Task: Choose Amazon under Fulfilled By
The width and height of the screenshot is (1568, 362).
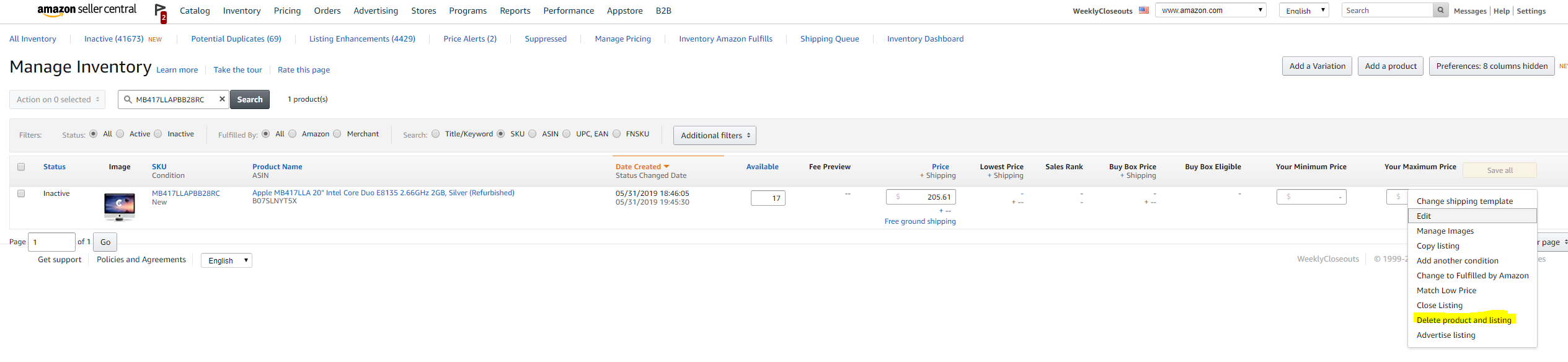Action: coord(293,134)
